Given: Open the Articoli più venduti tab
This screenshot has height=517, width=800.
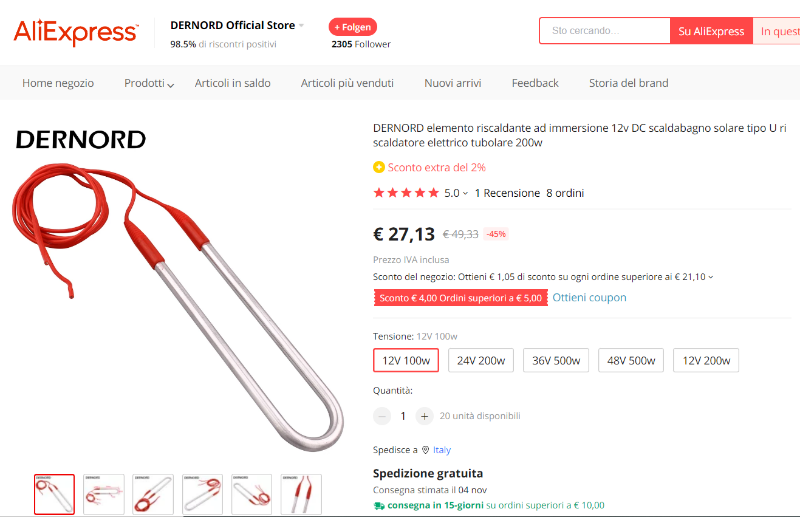Looking at the screenshot, I should point(347,83).
